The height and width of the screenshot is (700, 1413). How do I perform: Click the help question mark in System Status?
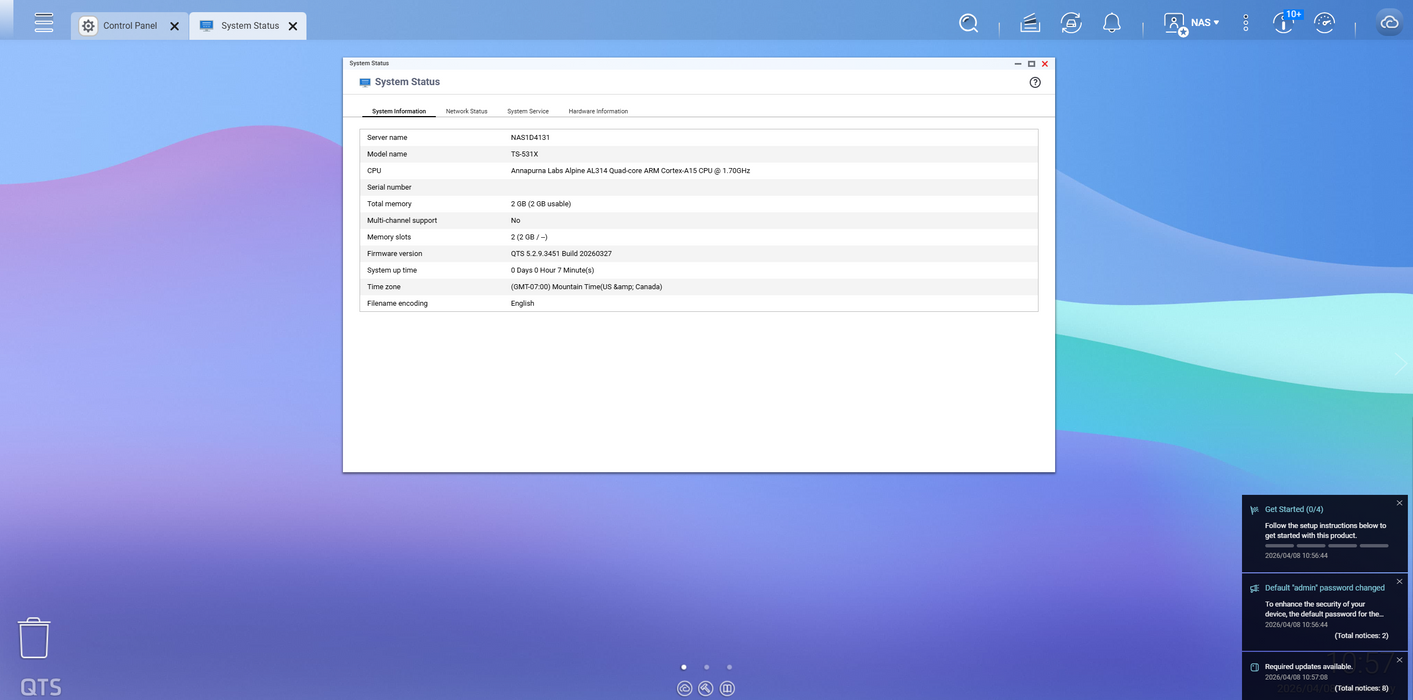(1035, 82)
